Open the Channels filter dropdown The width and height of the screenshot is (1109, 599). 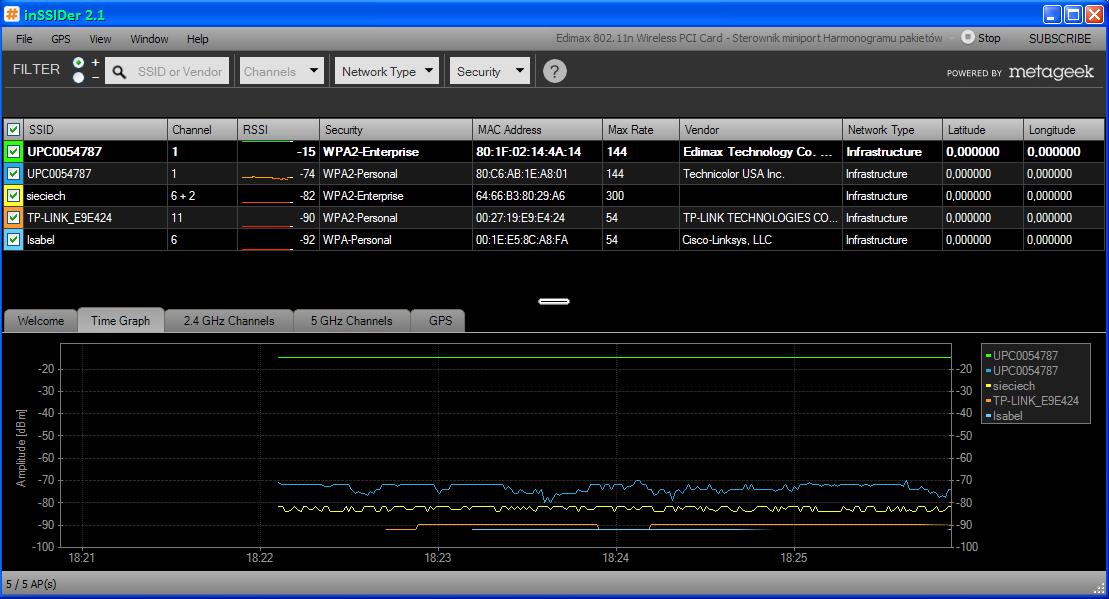tap(281, 71)
